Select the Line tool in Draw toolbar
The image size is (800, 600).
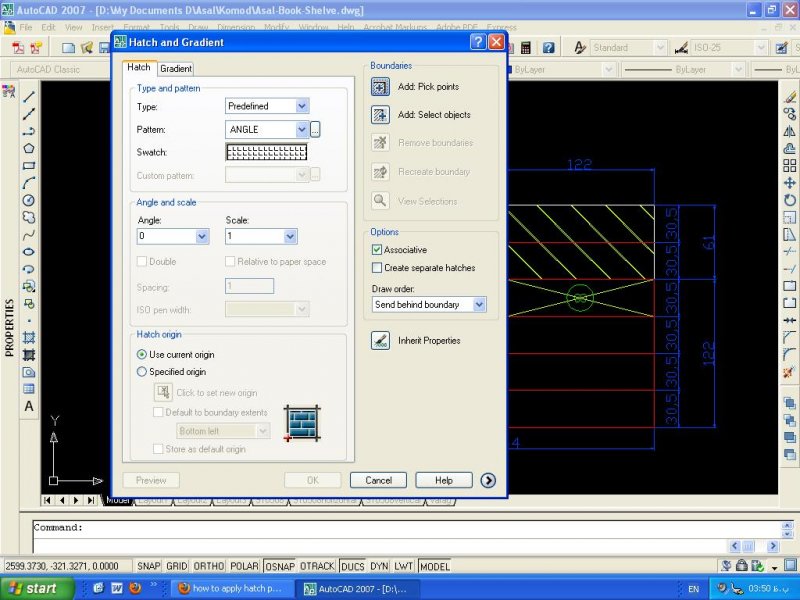tap(29, 97)
